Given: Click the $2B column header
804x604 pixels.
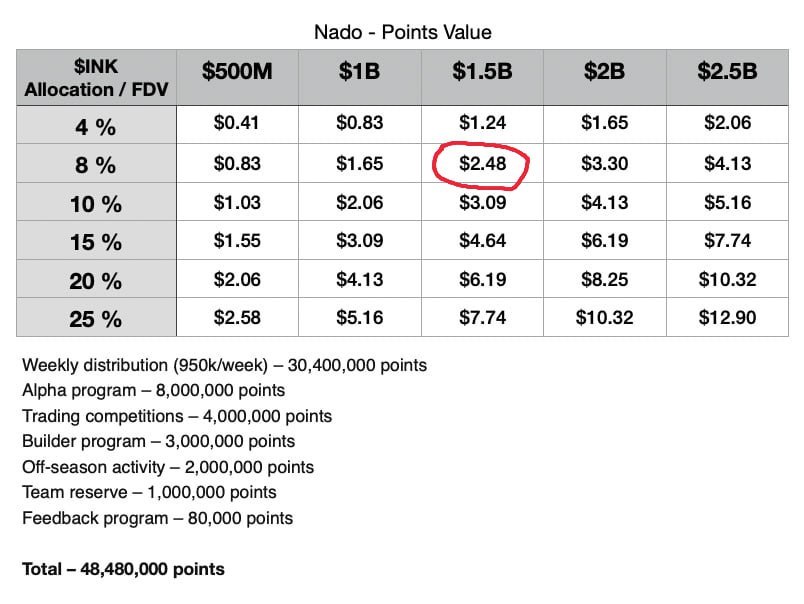Looking at the screenshot, I should pyautogui.click(x=605, y=71).
